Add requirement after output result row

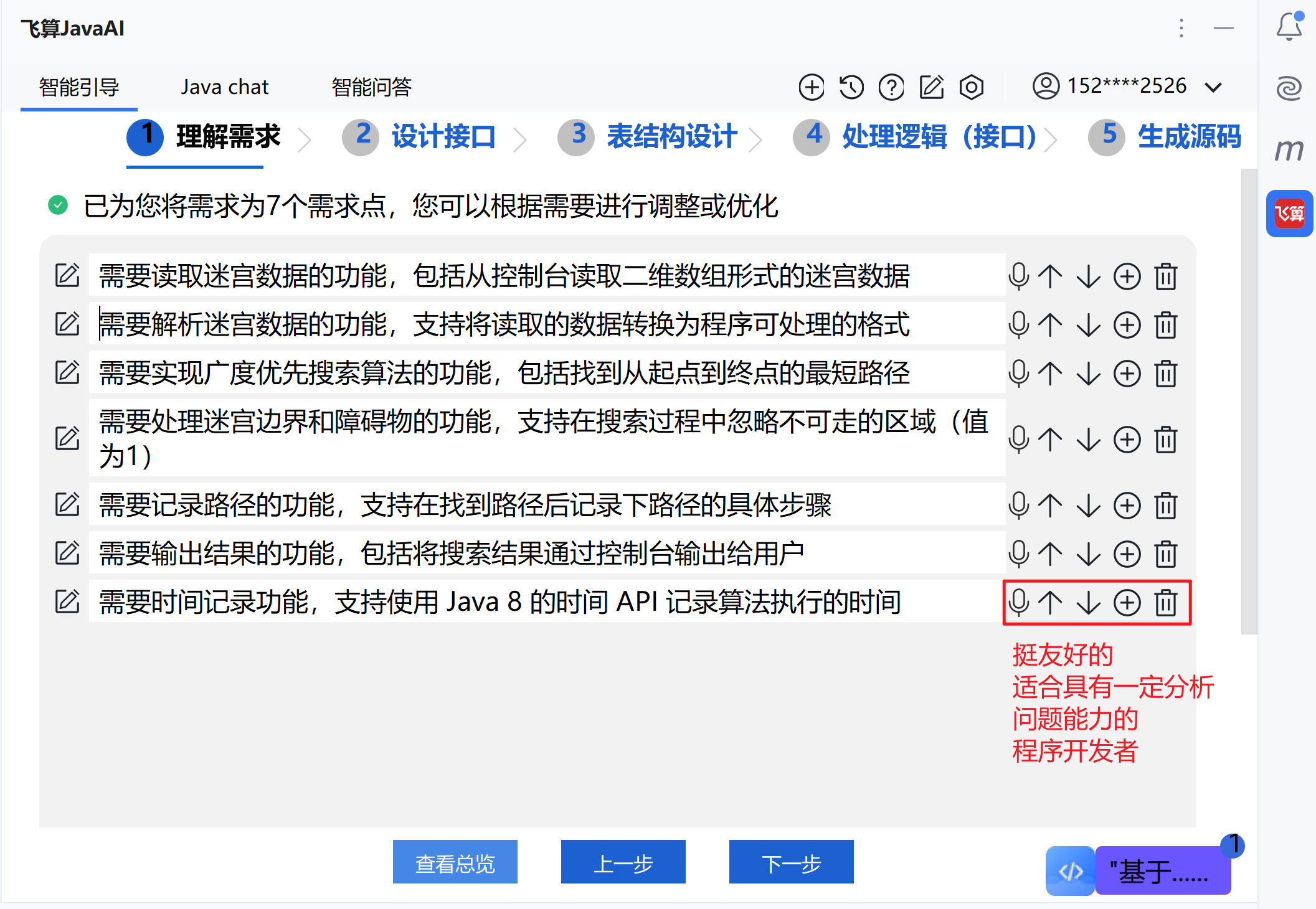1127,553
